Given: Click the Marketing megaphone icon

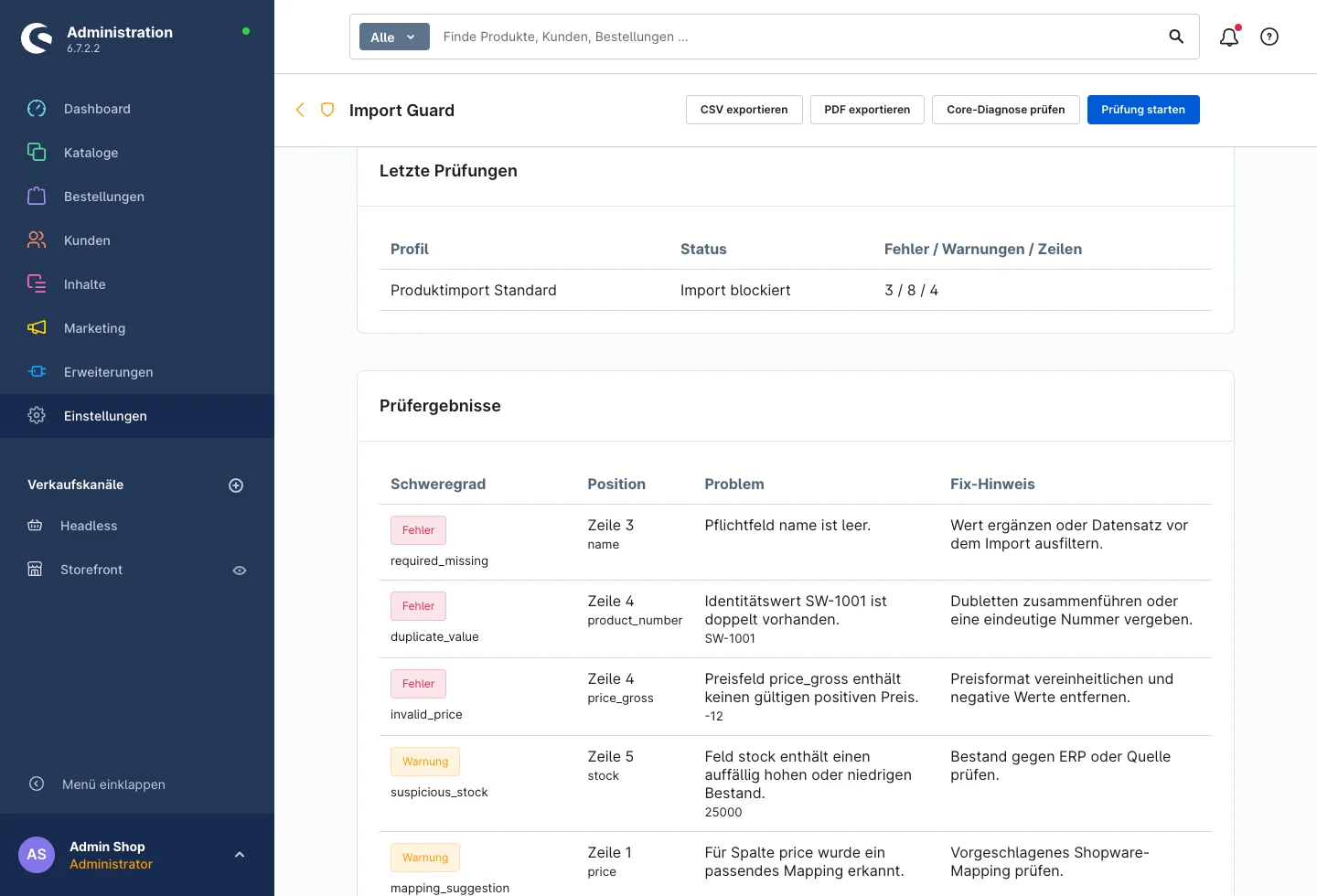Looking at the screenshot, I should click(x=37, y=328).
